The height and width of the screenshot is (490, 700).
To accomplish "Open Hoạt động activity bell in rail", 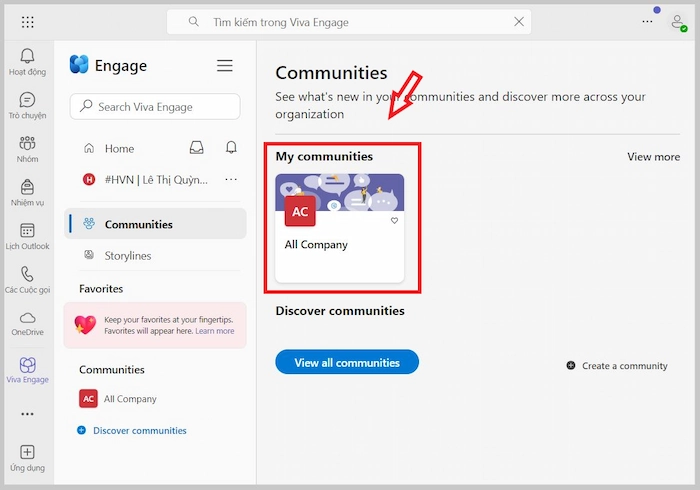I will click(27, 62).
